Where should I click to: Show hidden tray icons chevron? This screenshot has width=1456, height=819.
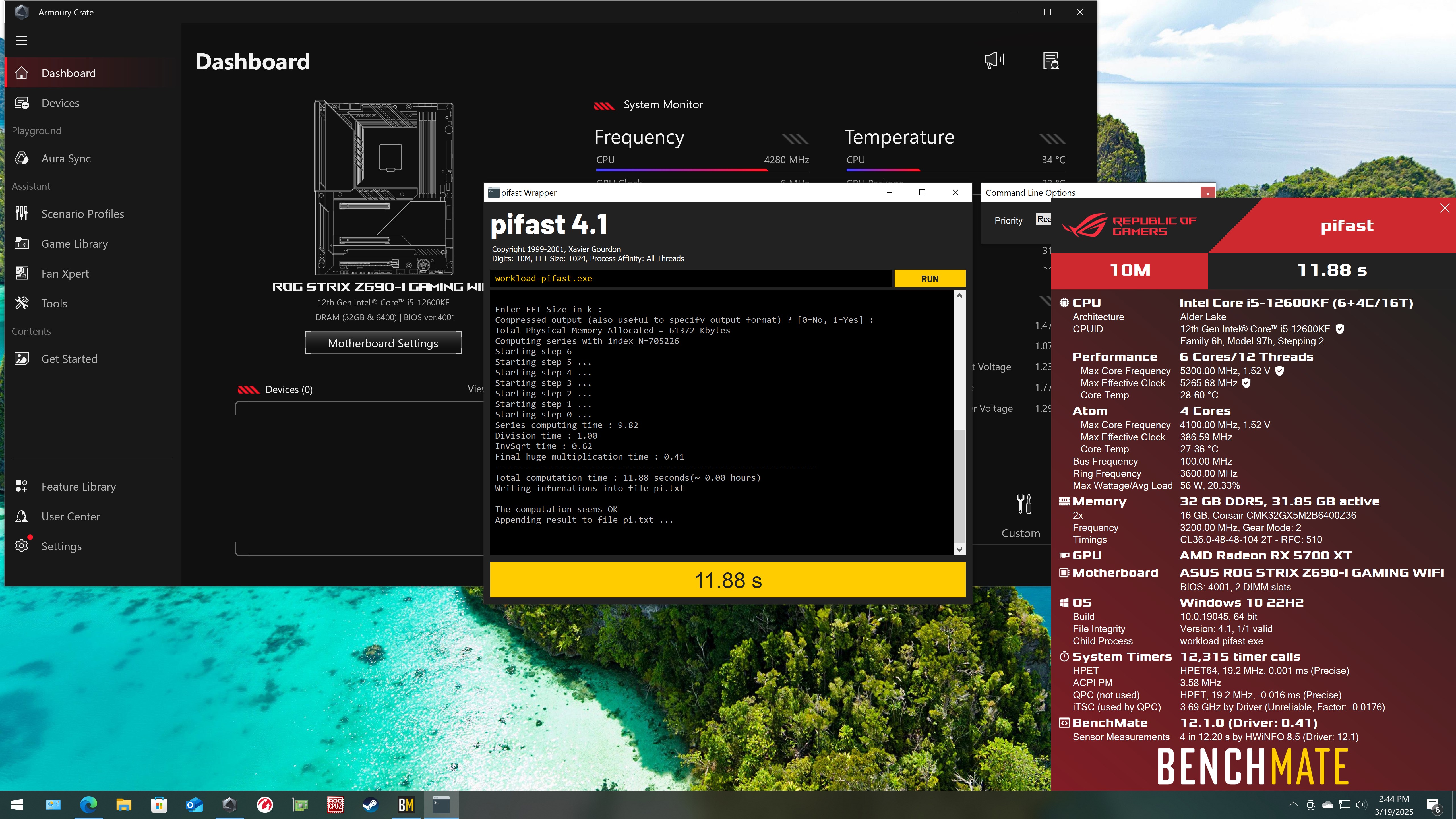coord(1293,804)
